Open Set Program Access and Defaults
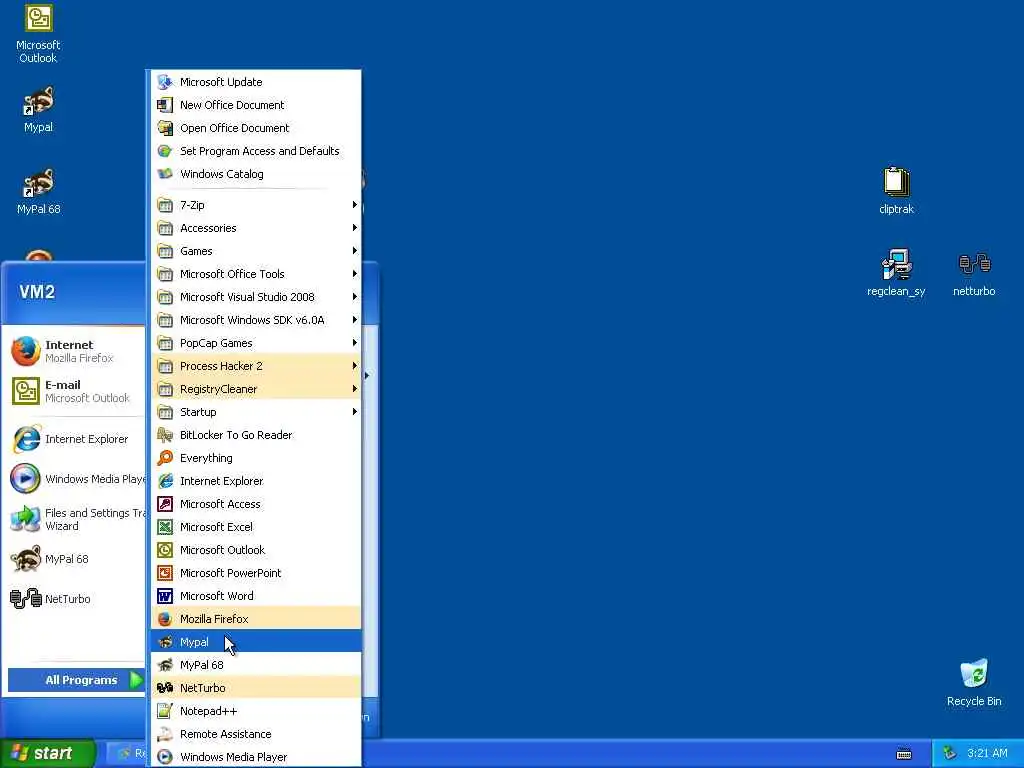 coord(255,151)
